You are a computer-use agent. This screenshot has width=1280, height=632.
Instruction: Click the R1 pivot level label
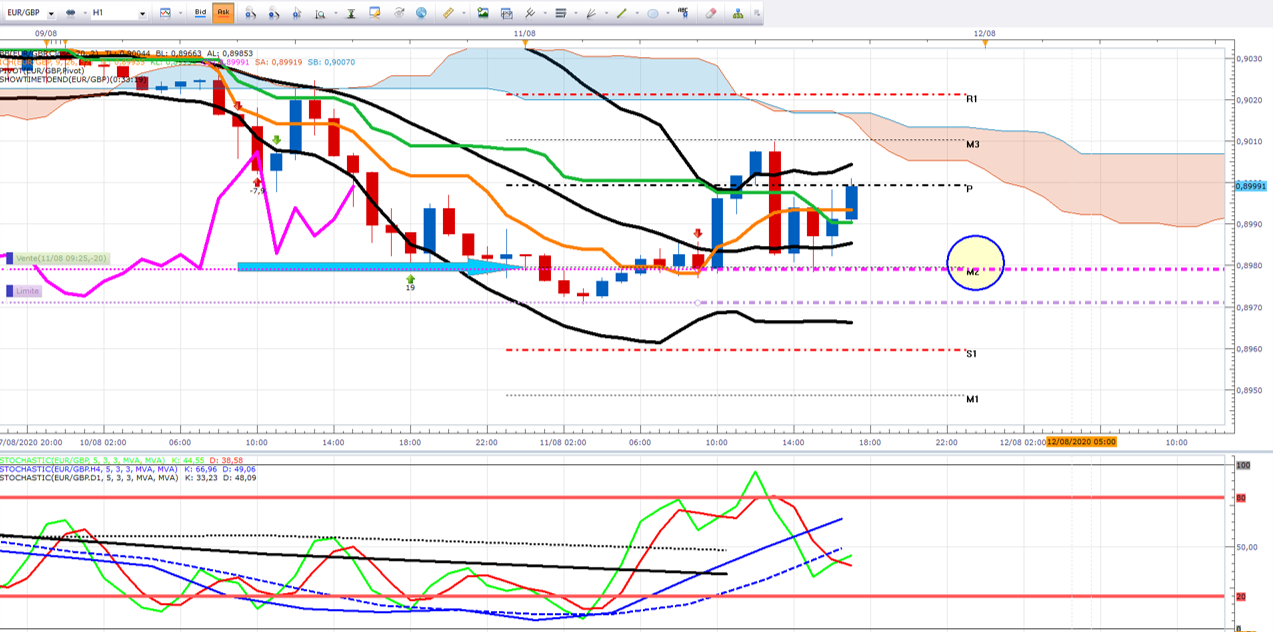point(971,99)
